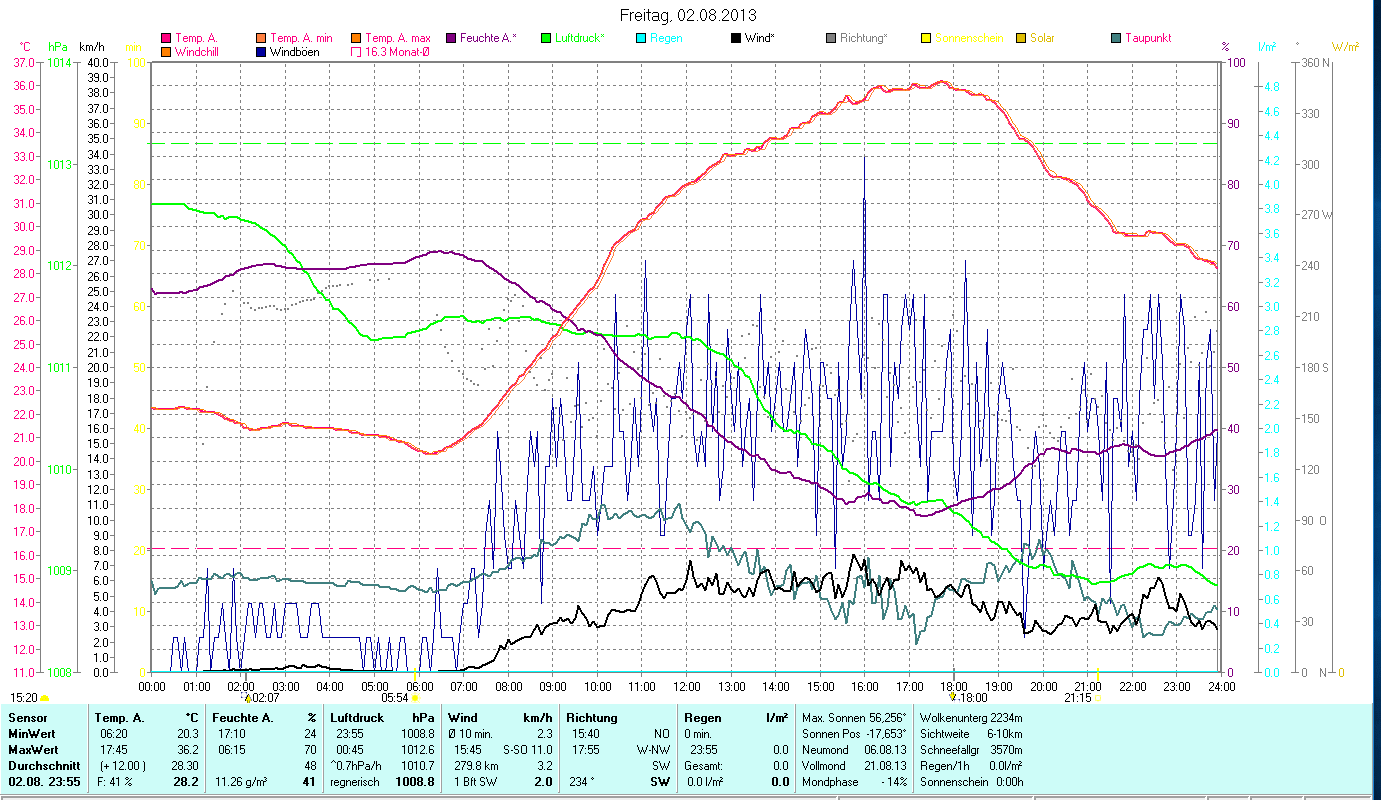Click the '11.26 g/m²' humidity value
The image size is (1381, 800).
coord(241,781)
